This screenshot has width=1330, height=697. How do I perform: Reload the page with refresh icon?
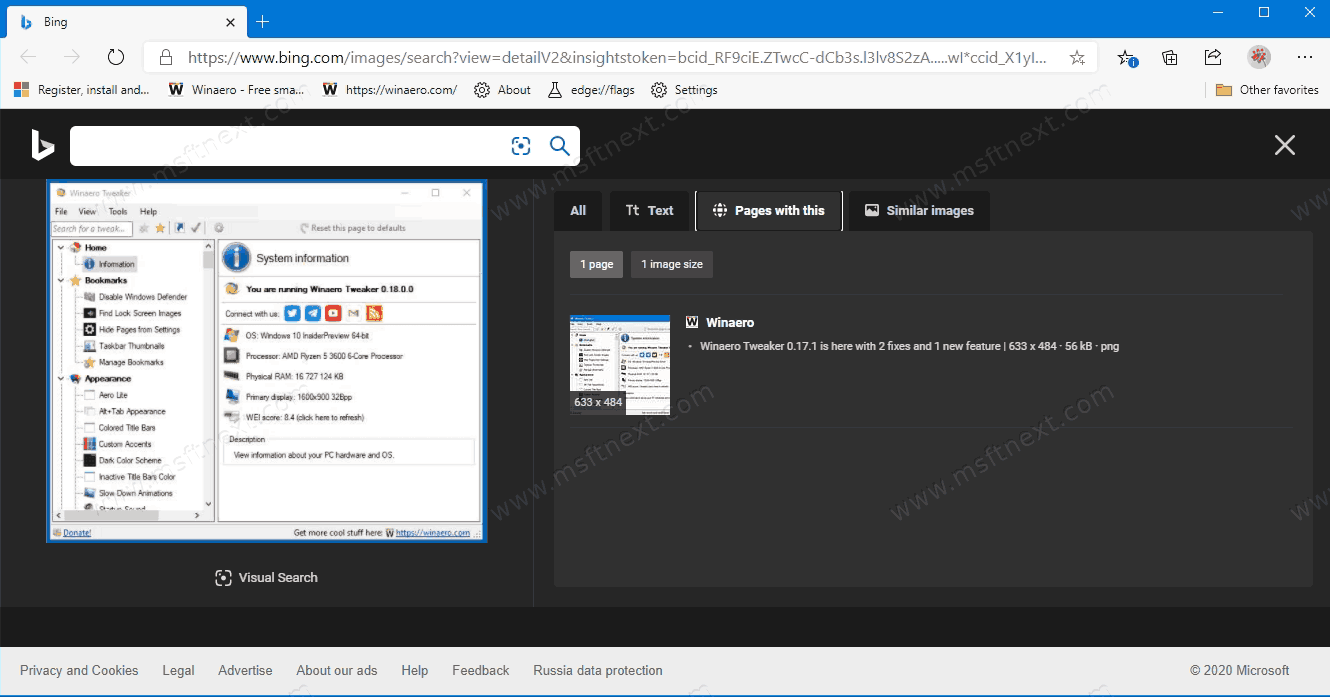point(116,57)
